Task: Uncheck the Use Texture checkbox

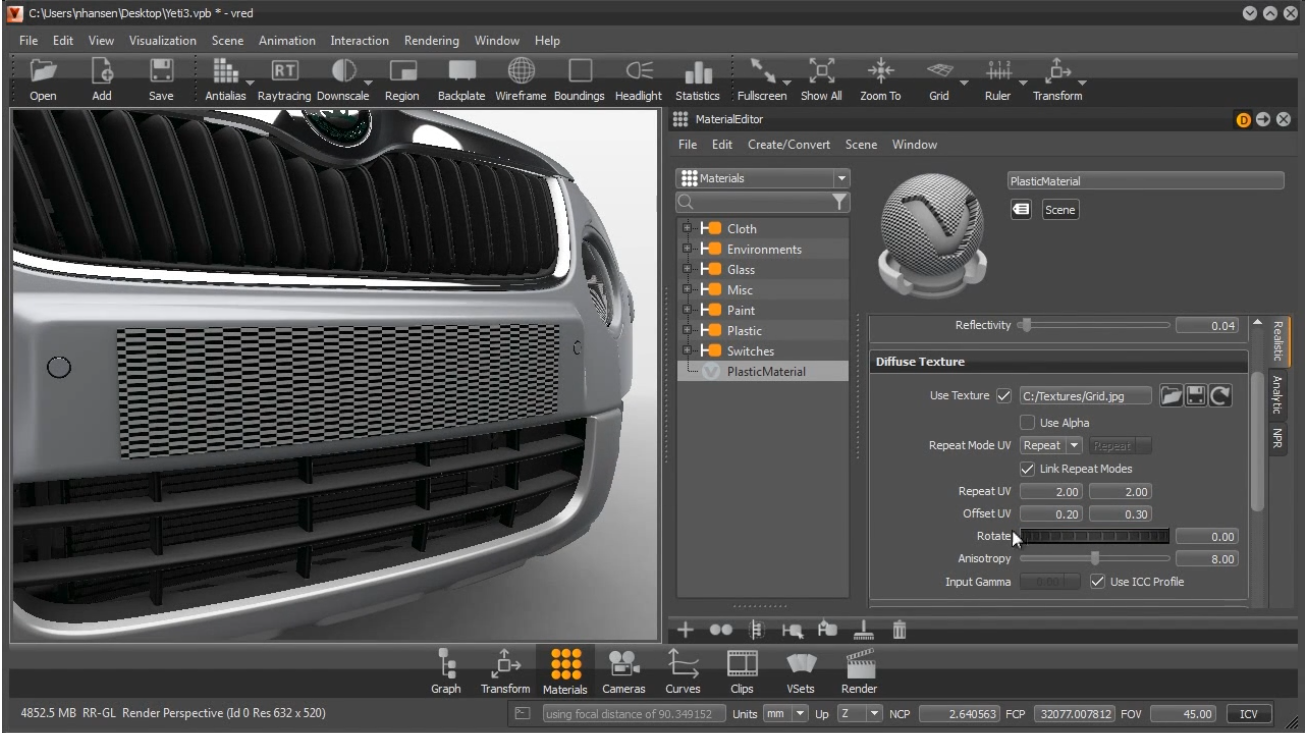Action: (x=1004, y=396)
